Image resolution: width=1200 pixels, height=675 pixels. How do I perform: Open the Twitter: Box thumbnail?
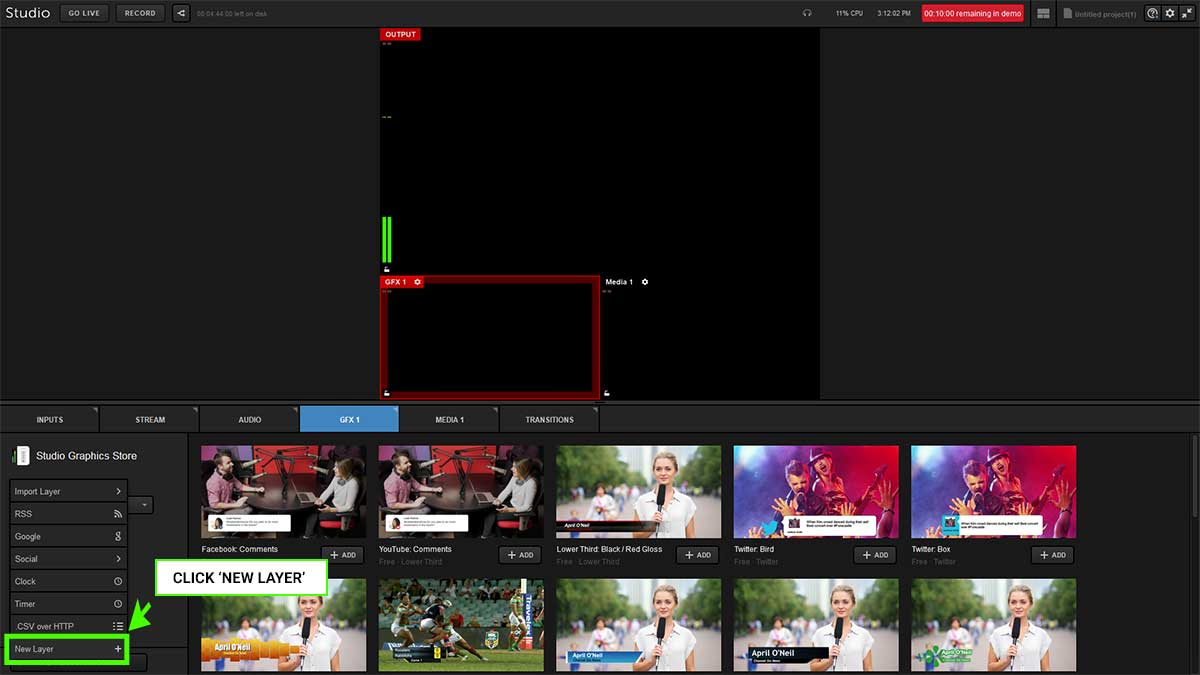click(x=994, y=492)
